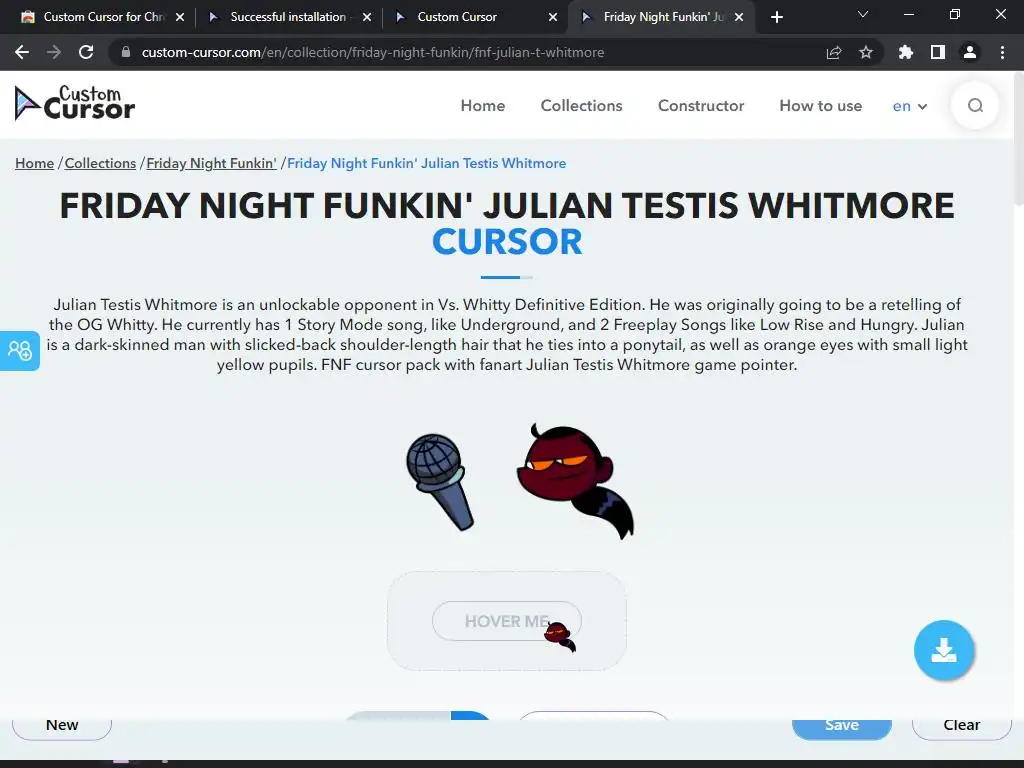This screenshot has height=768, width=1024.
Task: Open the Chrome profile avatar icon
Action: point(970,52)
